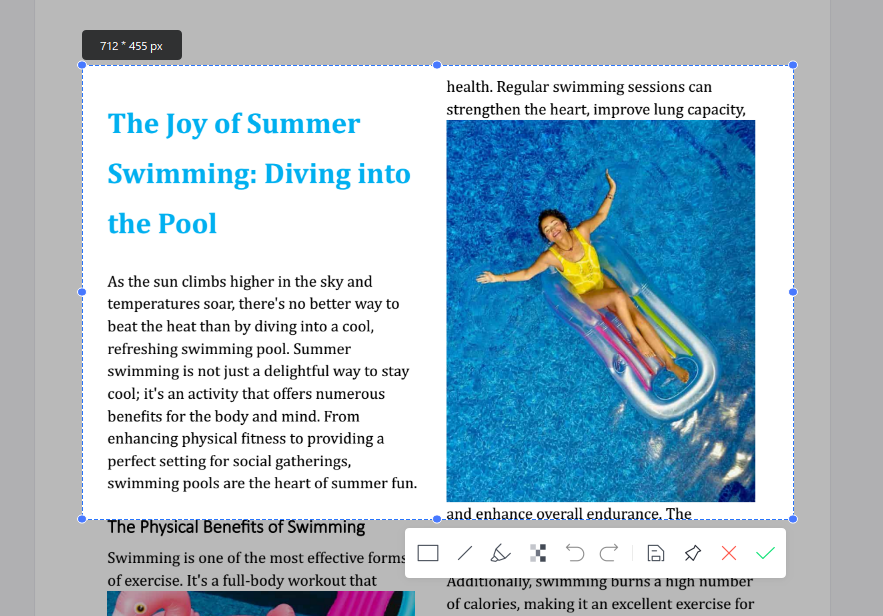This screenshot has width=883, height=616.
Task: Click text 'As the sun climbs higher in the sky and'
Action: [x=240, y=282]
